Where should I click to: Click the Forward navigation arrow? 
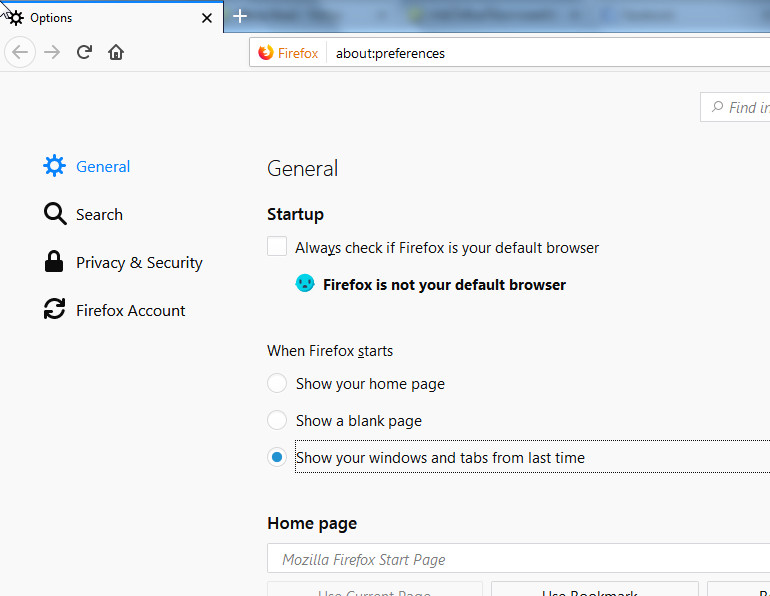pyautogui.click(x=52, y=52)
